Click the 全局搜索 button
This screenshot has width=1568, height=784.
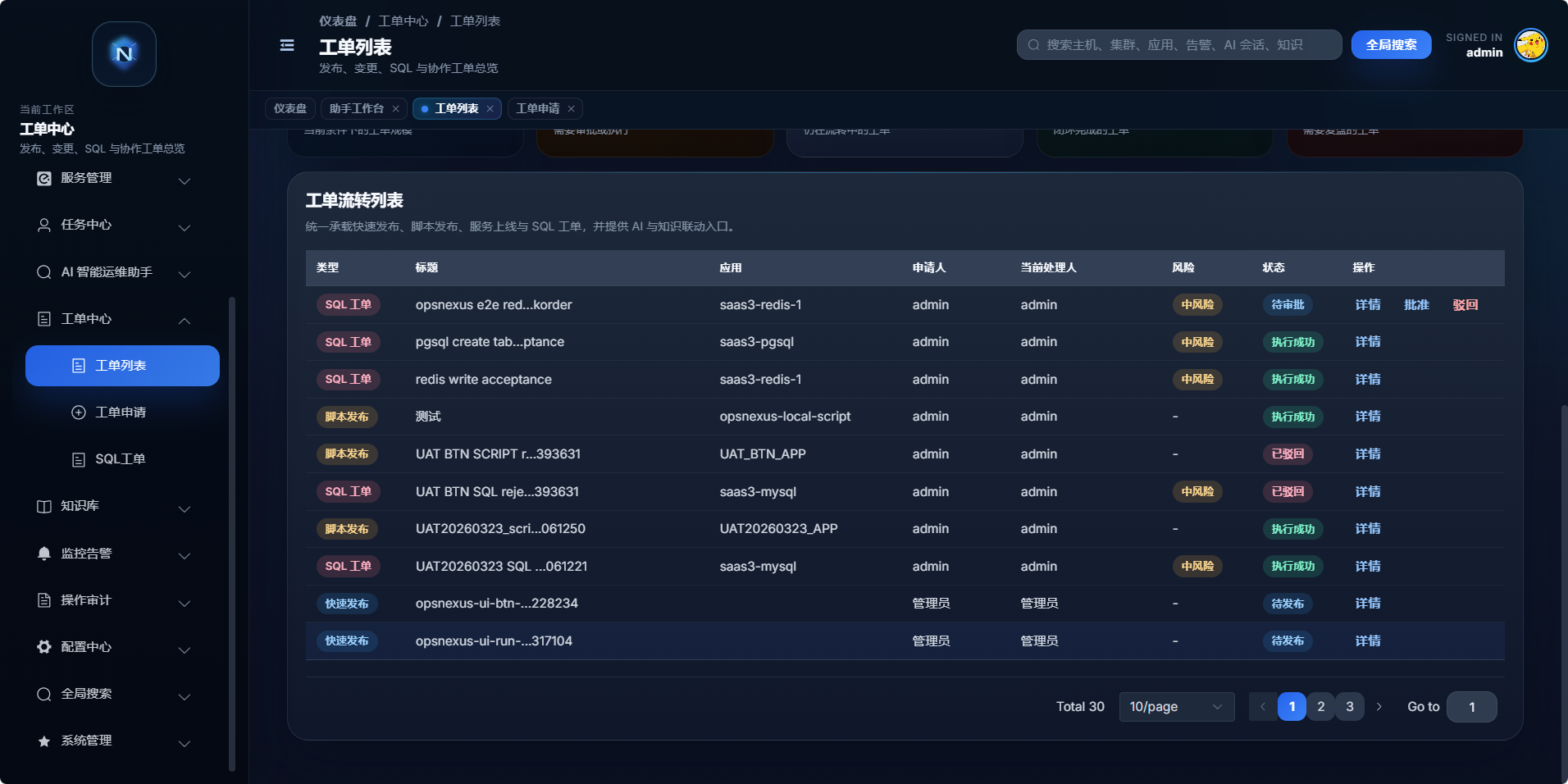tap(1390, 45)
